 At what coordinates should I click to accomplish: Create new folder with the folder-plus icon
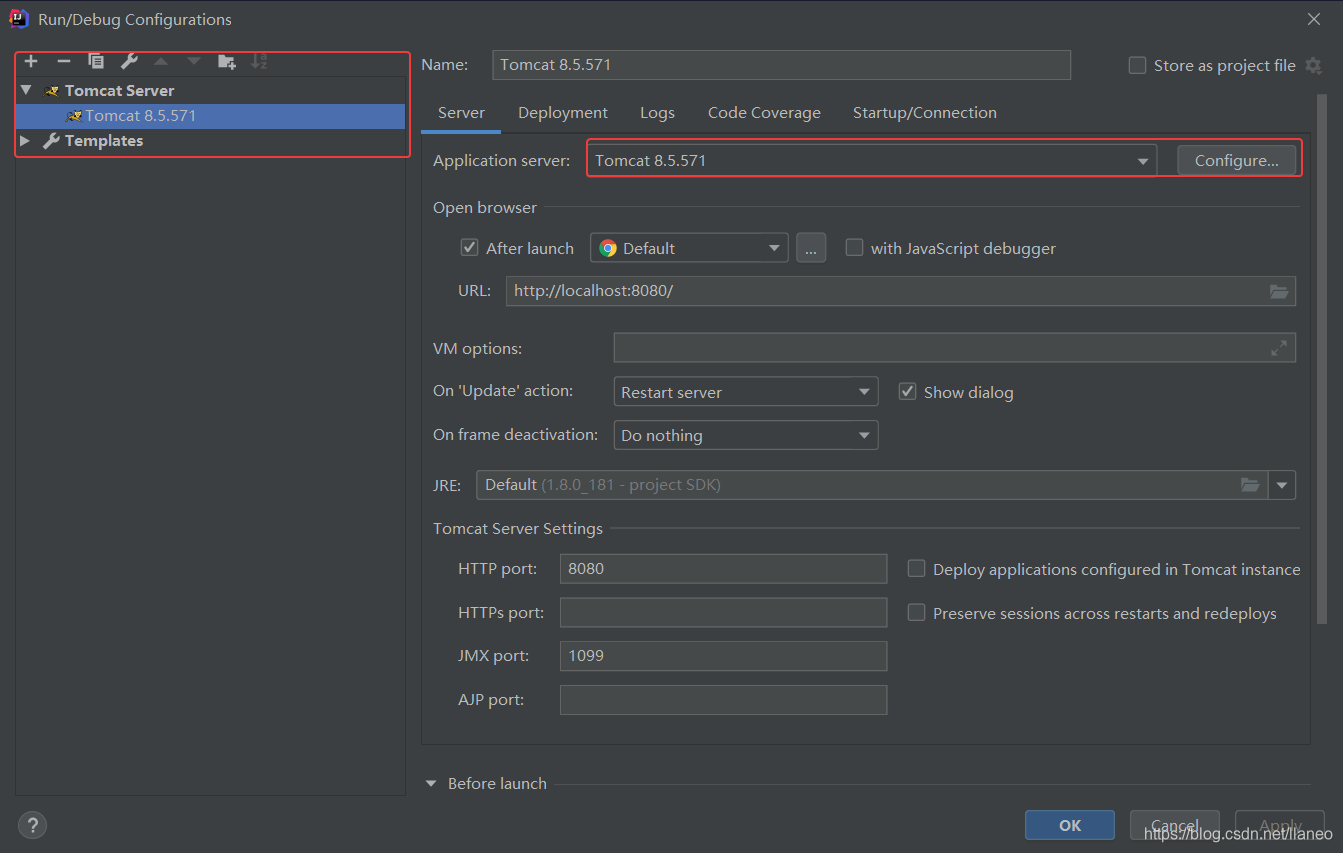tap(227, 61)
